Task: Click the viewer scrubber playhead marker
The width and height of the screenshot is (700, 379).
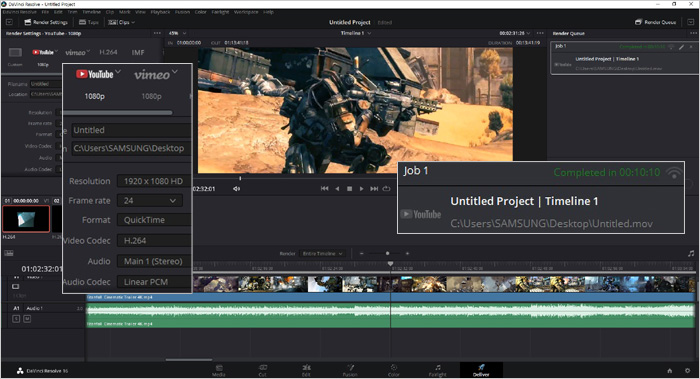Action: [x=240, y=178]
